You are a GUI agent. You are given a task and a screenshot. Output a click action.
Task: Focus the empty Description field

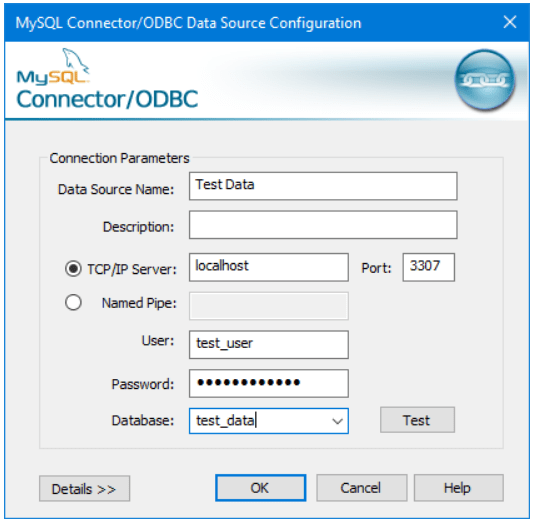(x=323, y=225)
